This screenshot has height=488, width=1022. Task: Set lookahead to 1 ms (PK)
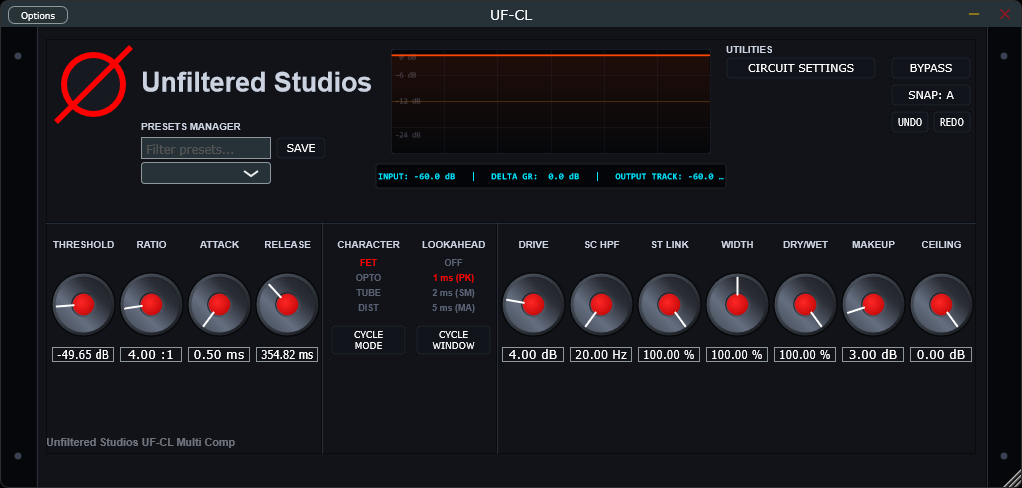click(453, 278)
